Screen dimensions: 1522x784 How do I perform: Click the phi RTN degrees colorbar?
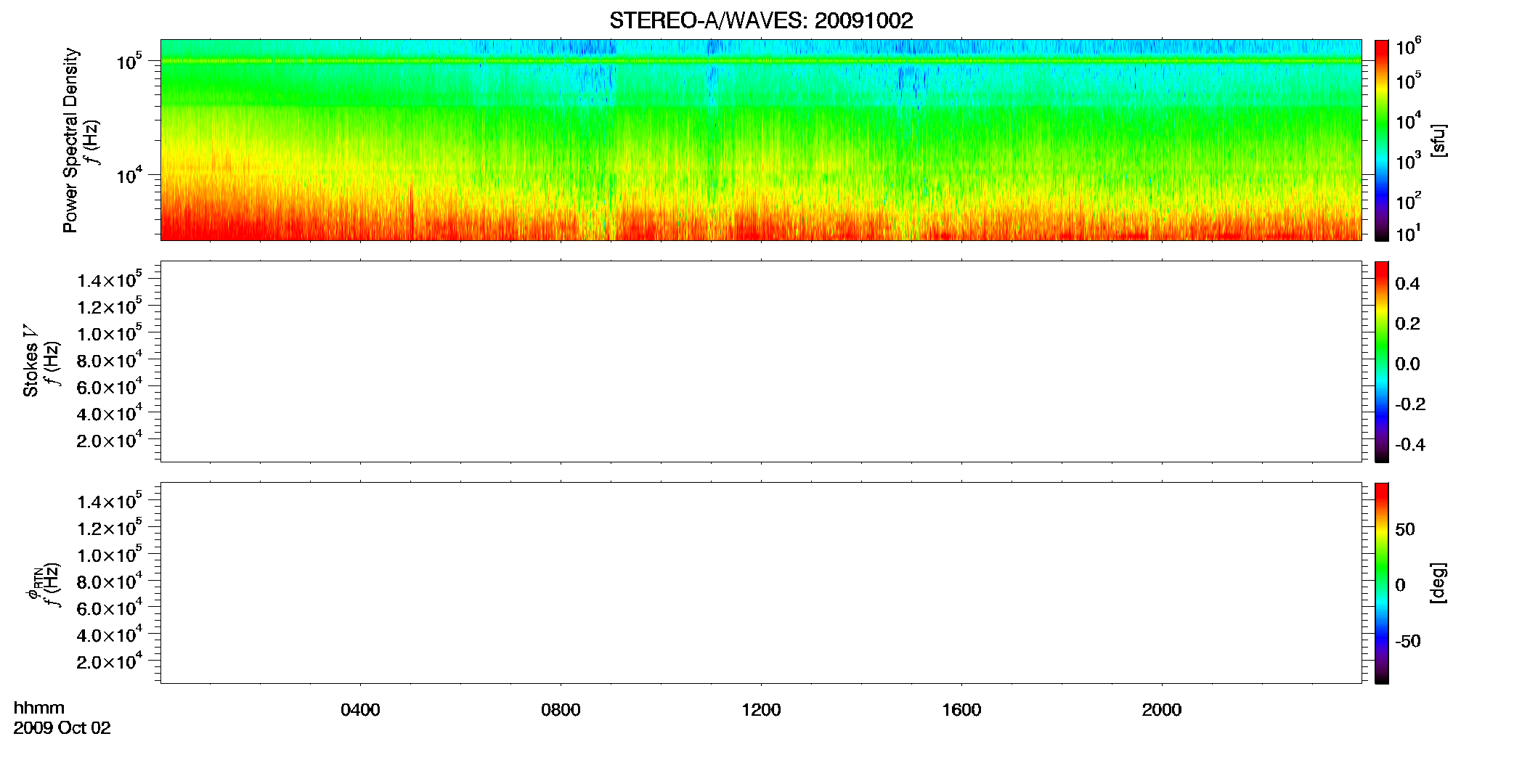1381,583
